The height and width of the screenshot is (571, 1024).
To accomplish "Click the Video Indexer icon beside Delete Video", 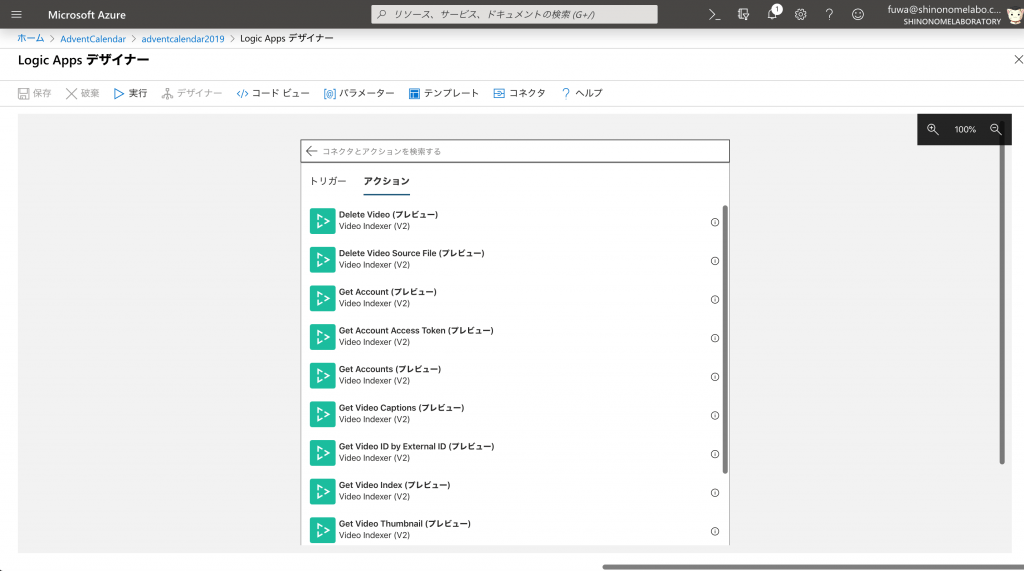I will coord(322,221).
